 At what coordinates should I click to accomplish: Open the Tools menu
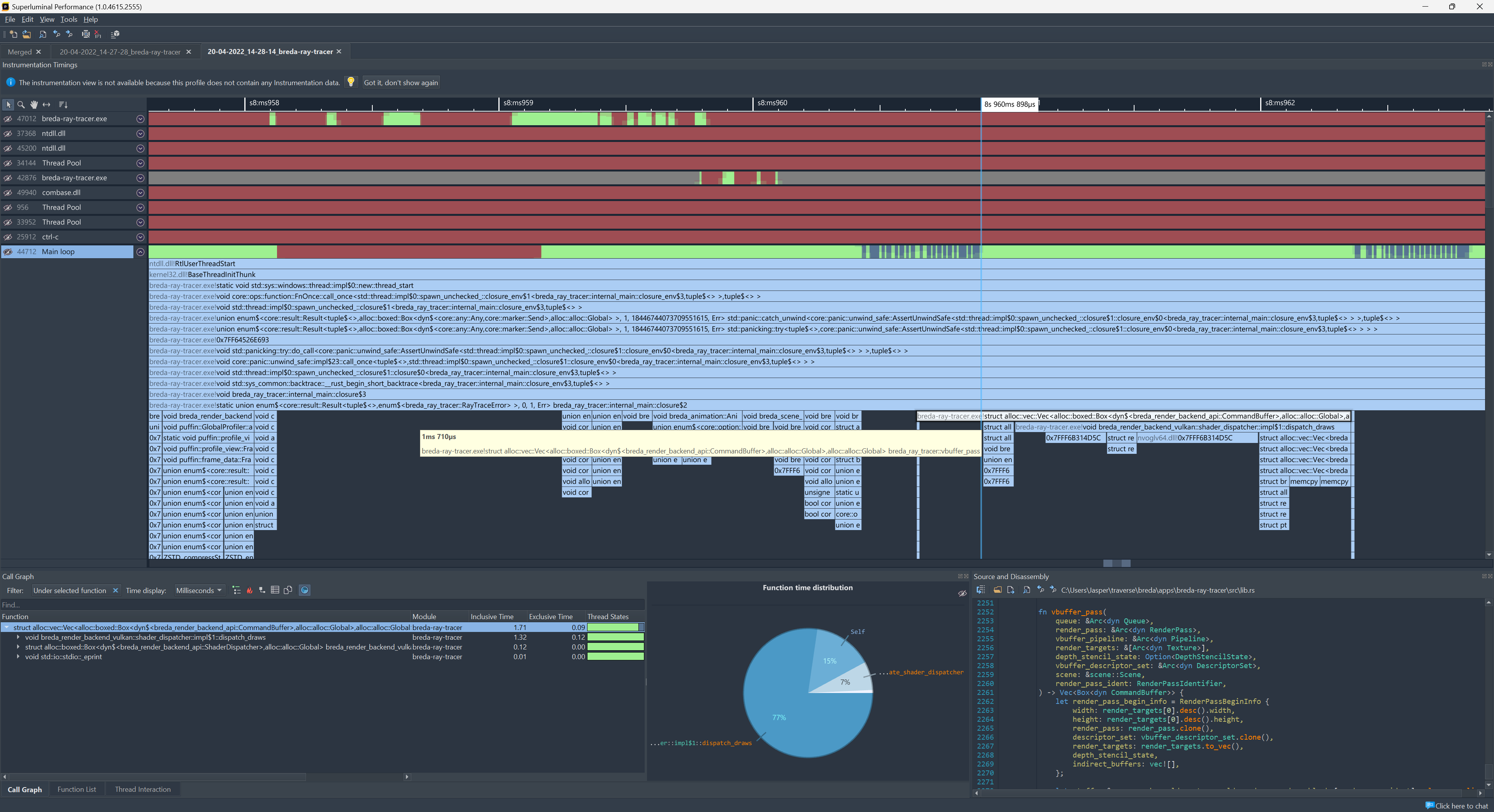pos(68,19)
